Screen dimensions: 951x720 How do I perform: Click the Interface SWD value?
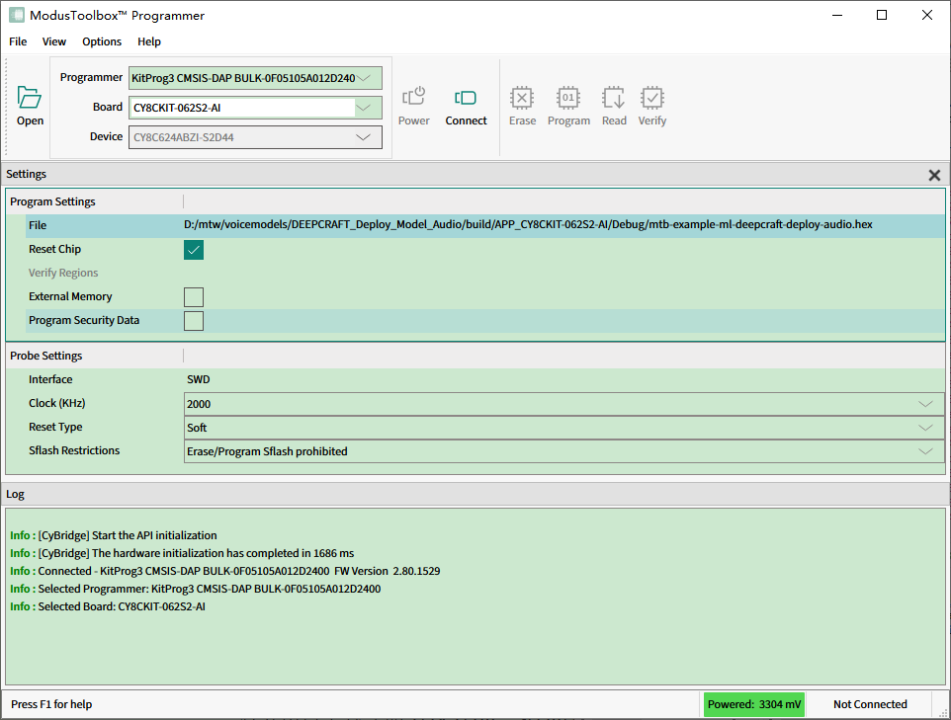tap(198, 380)
